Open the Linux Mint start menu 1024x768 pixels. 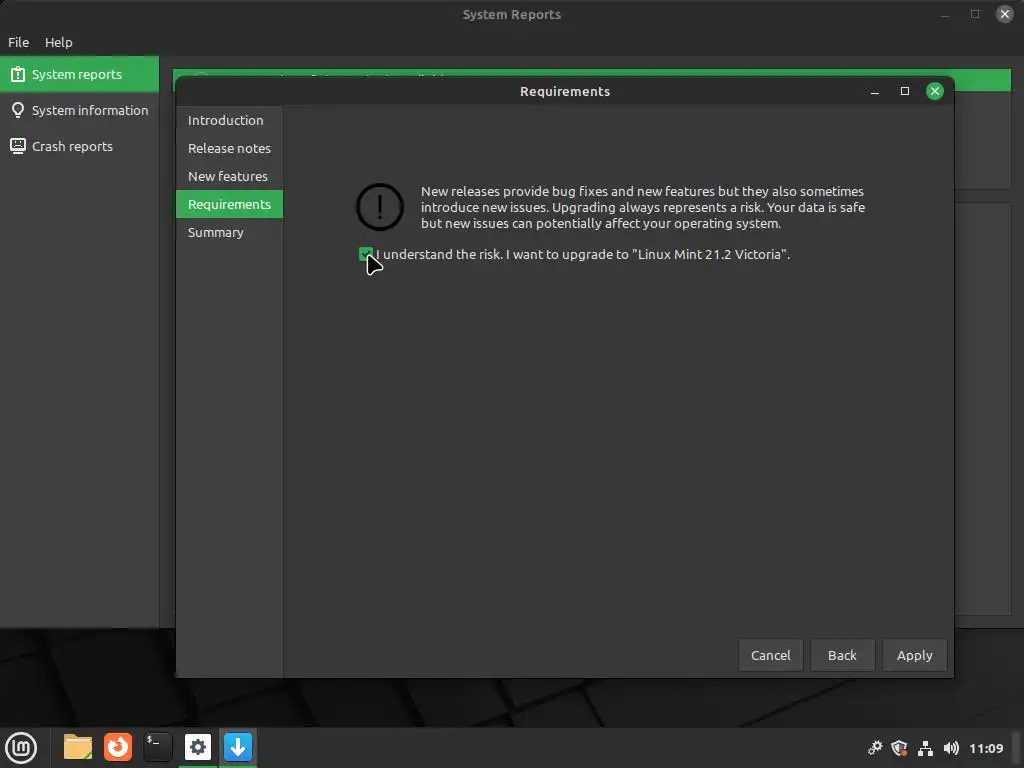21,747
